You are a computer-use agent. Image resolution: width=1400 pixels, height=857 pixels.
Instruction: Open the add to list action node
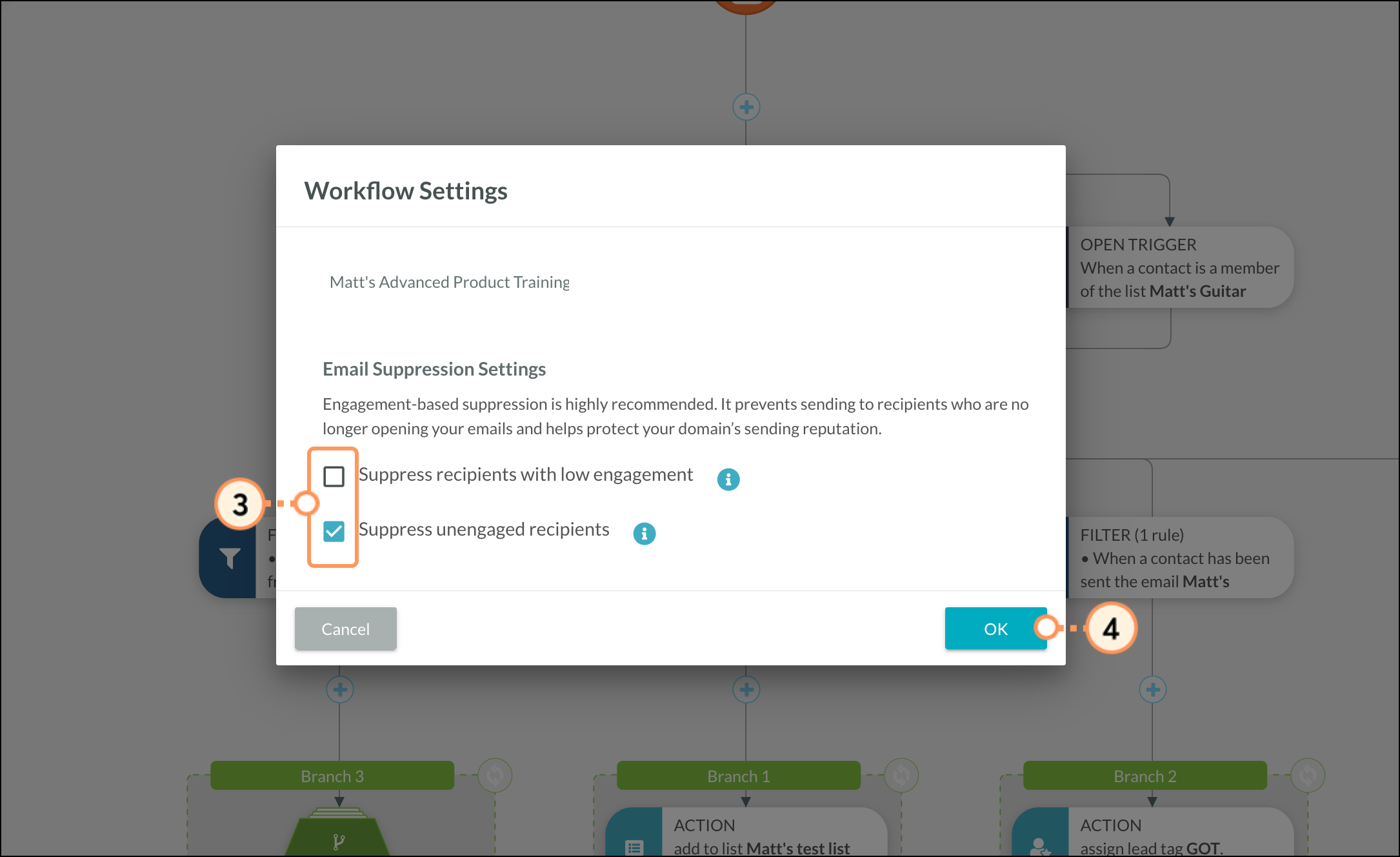click(x=761, y=836)
